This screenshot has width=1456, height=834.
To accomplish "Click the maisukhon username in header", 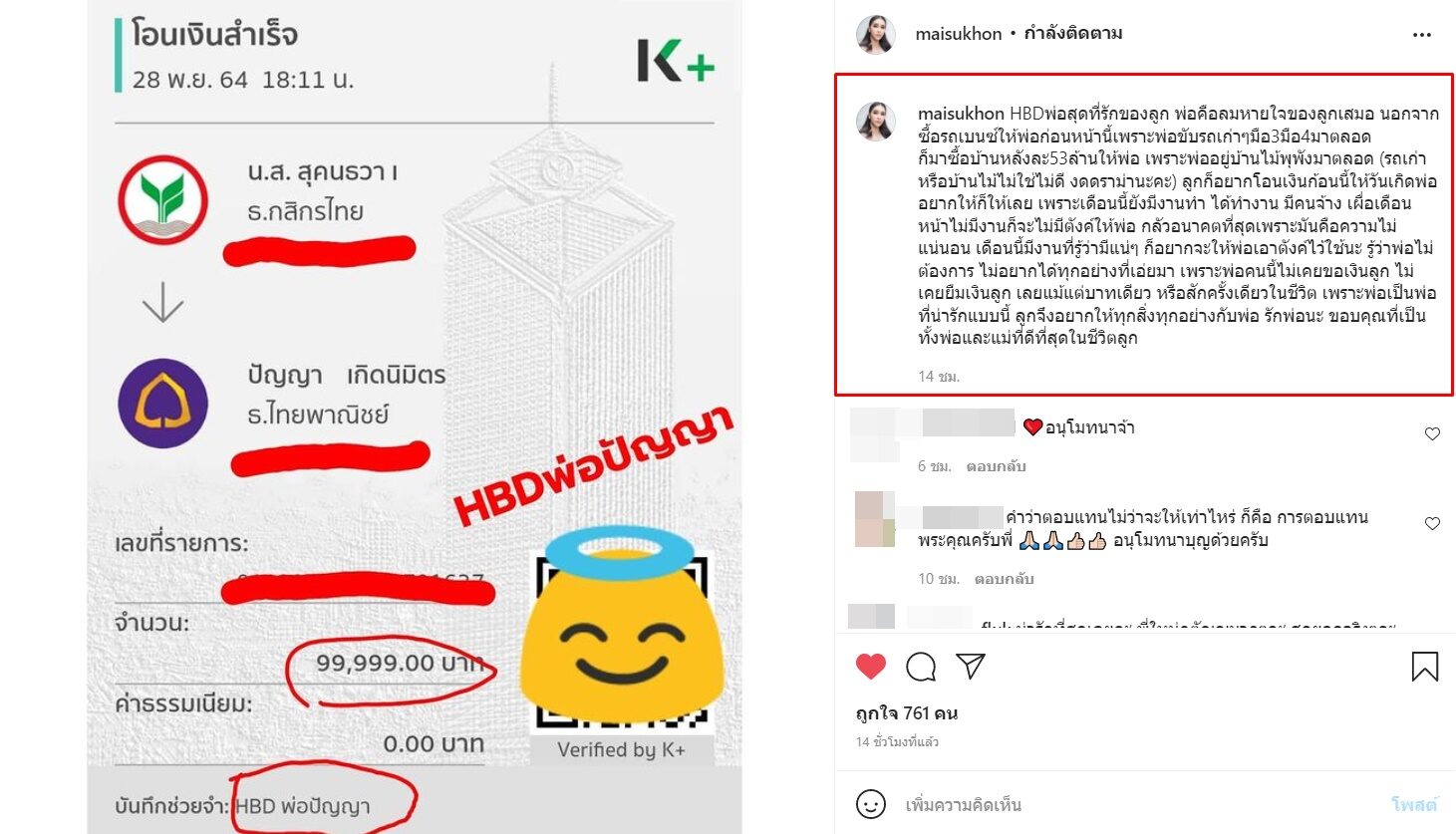I will point(959,34).
